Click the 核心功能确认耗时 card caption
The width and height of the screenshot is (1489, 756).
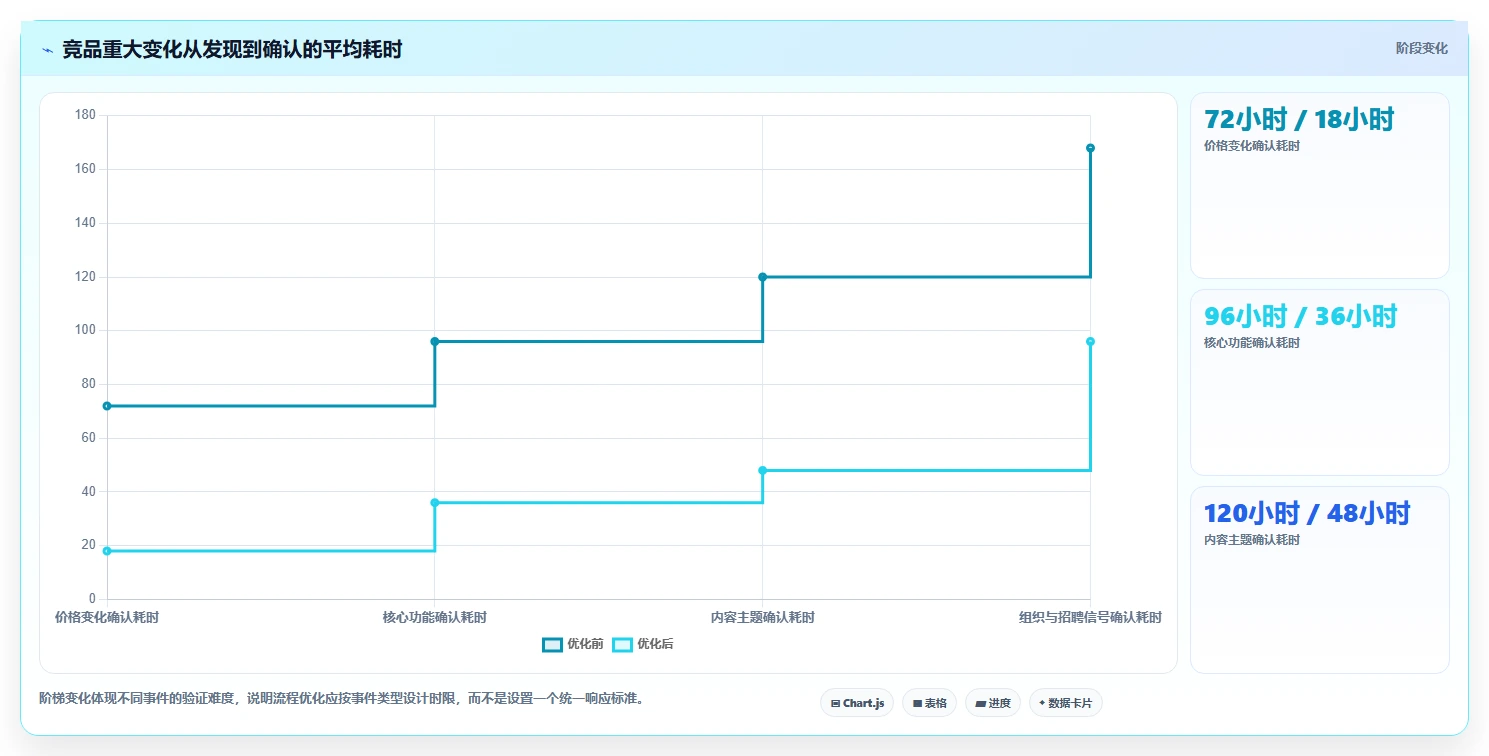[1252, 343]
